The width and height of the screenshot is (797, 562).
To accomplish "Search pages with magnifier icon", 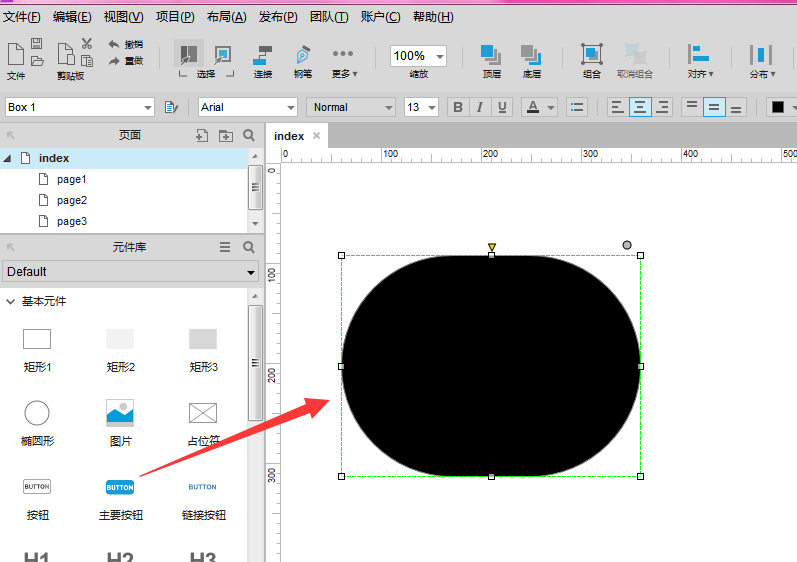I will (249, 135).
